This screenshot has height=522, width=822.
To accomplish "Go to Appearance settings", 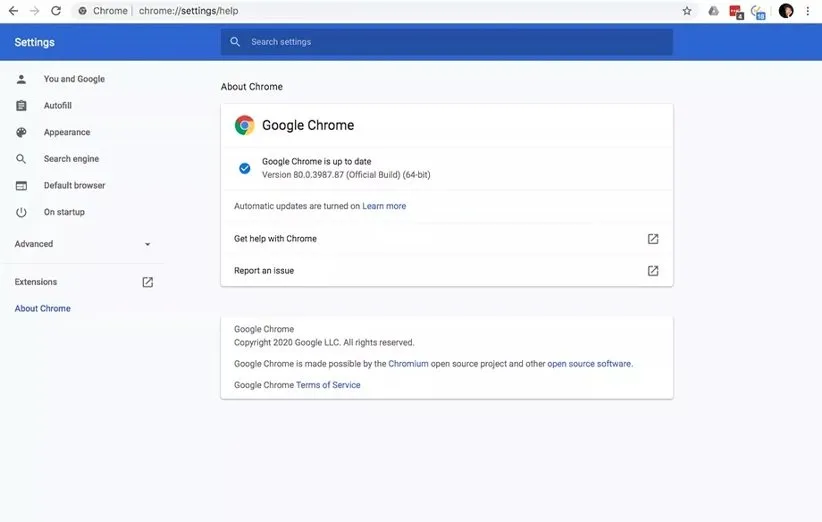I will click(x=66, y=132).
